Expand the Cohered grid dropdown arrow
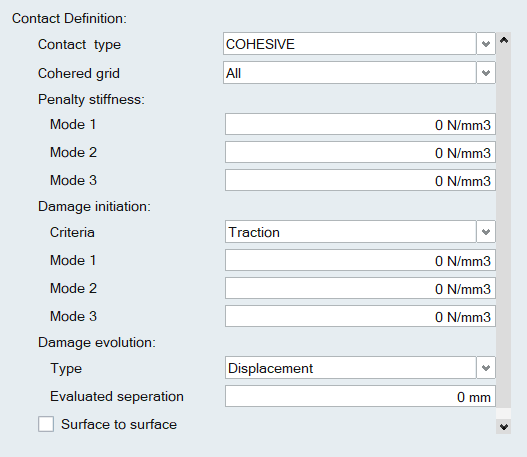This screenshot has height=457, width=527. [x=486, y=73]
